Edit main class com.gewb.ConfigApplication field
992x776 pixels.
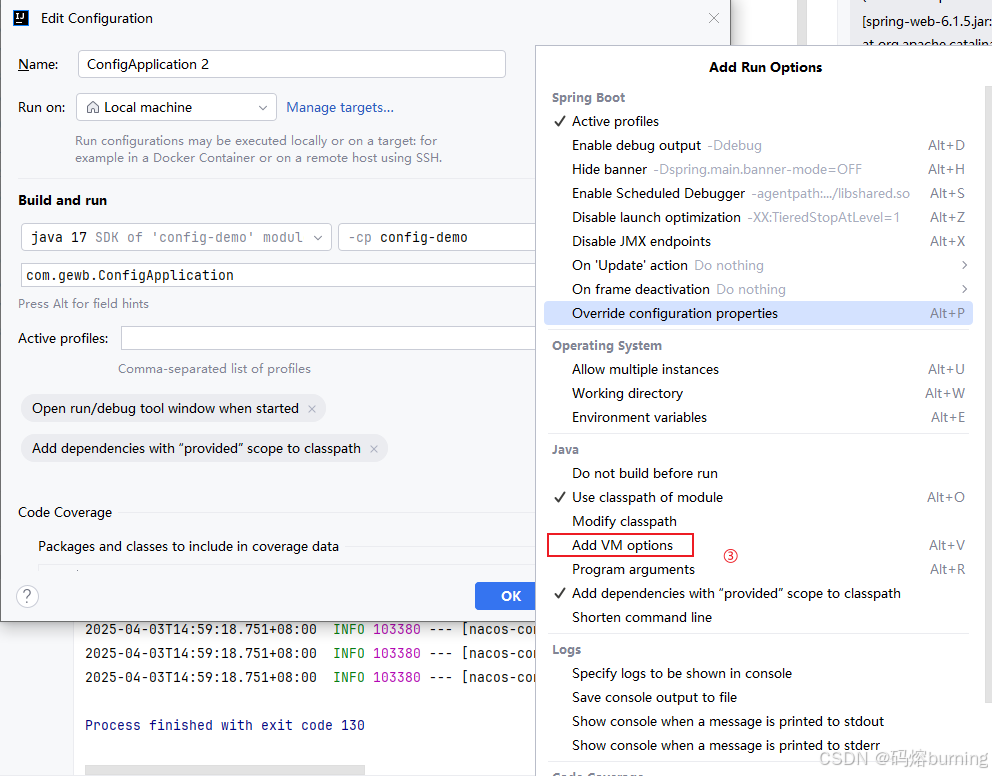pos(278,275)
